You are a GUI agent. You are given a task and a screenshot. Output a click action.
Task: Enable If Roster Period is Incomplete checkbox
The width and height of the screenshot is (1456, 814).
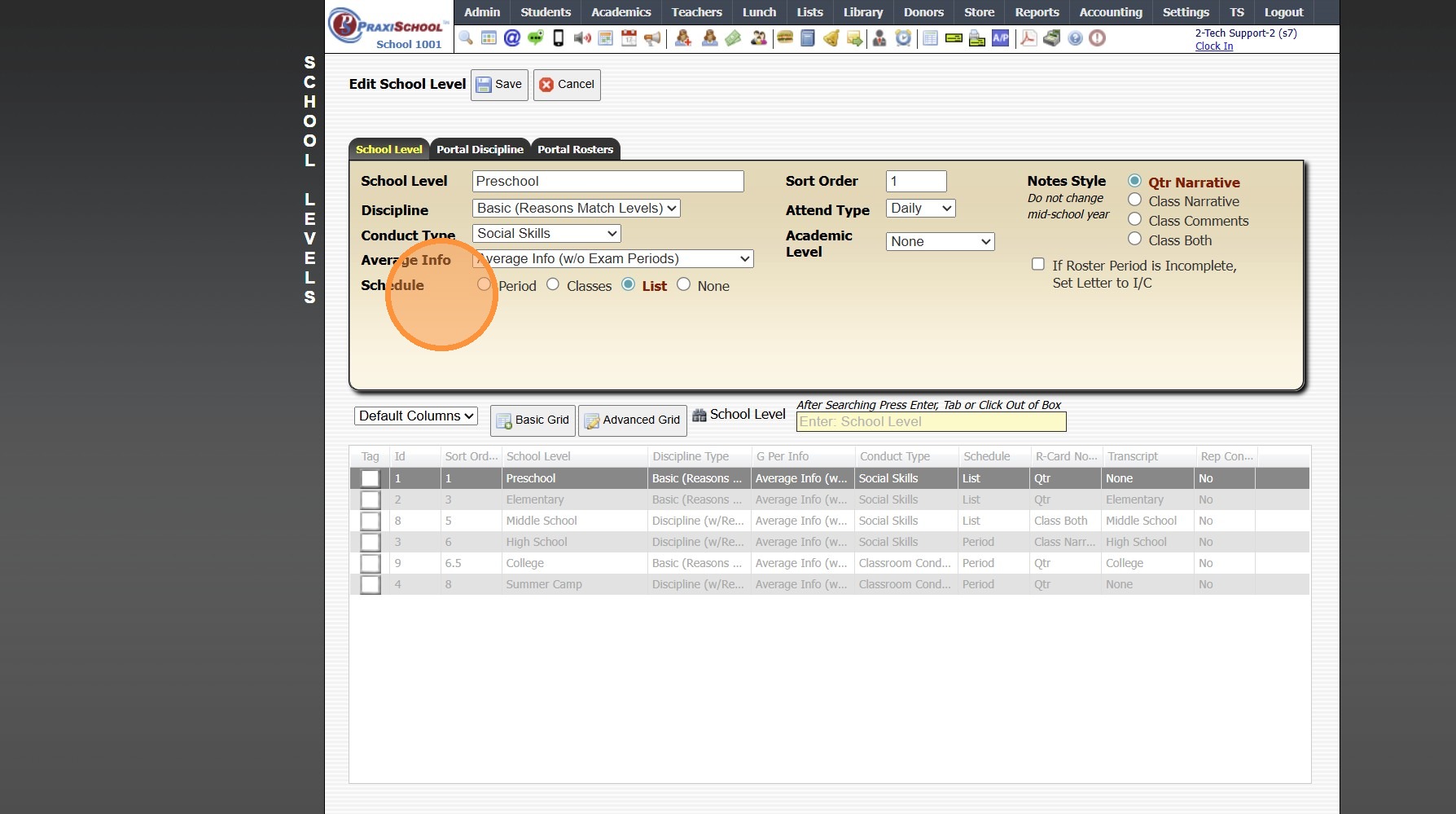1038,264
